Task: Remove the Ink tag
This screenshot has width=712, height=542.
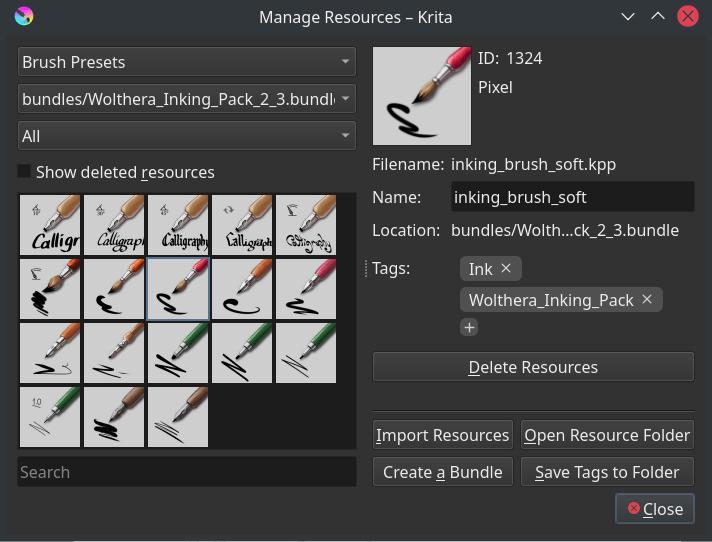Action: [x=506, y=269]
